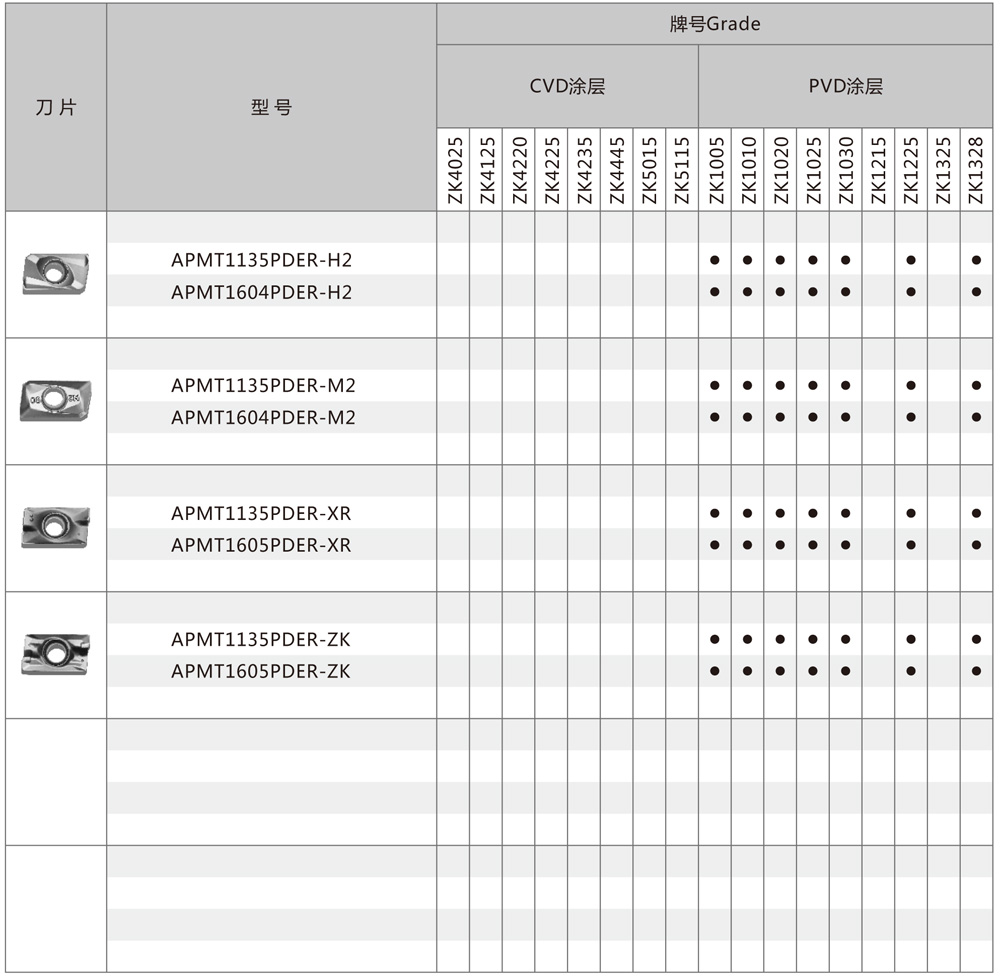Click the PVD涂层 column group header
Viewport: 1000px width, 980px height.
[x=845, y=86]
